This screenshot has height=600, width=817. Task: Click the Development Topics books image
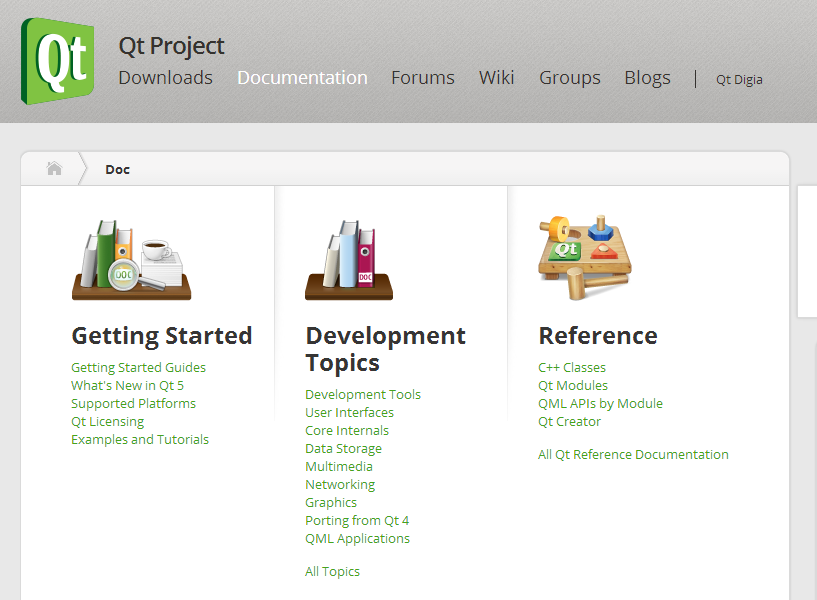tap(349, 260)
